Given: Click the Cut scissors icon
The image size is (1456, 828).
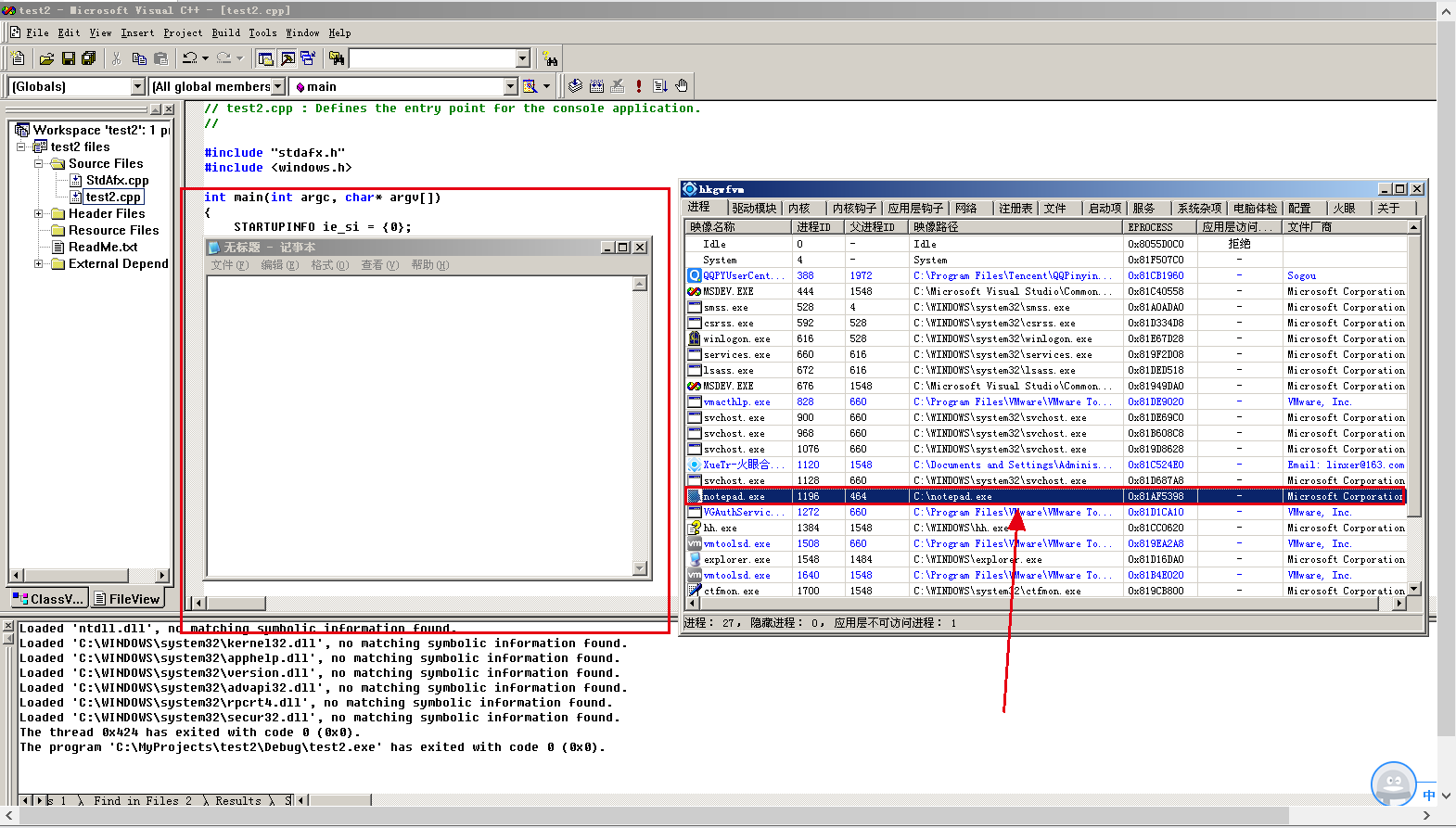Looking at the screenshot, I should 117,58.
